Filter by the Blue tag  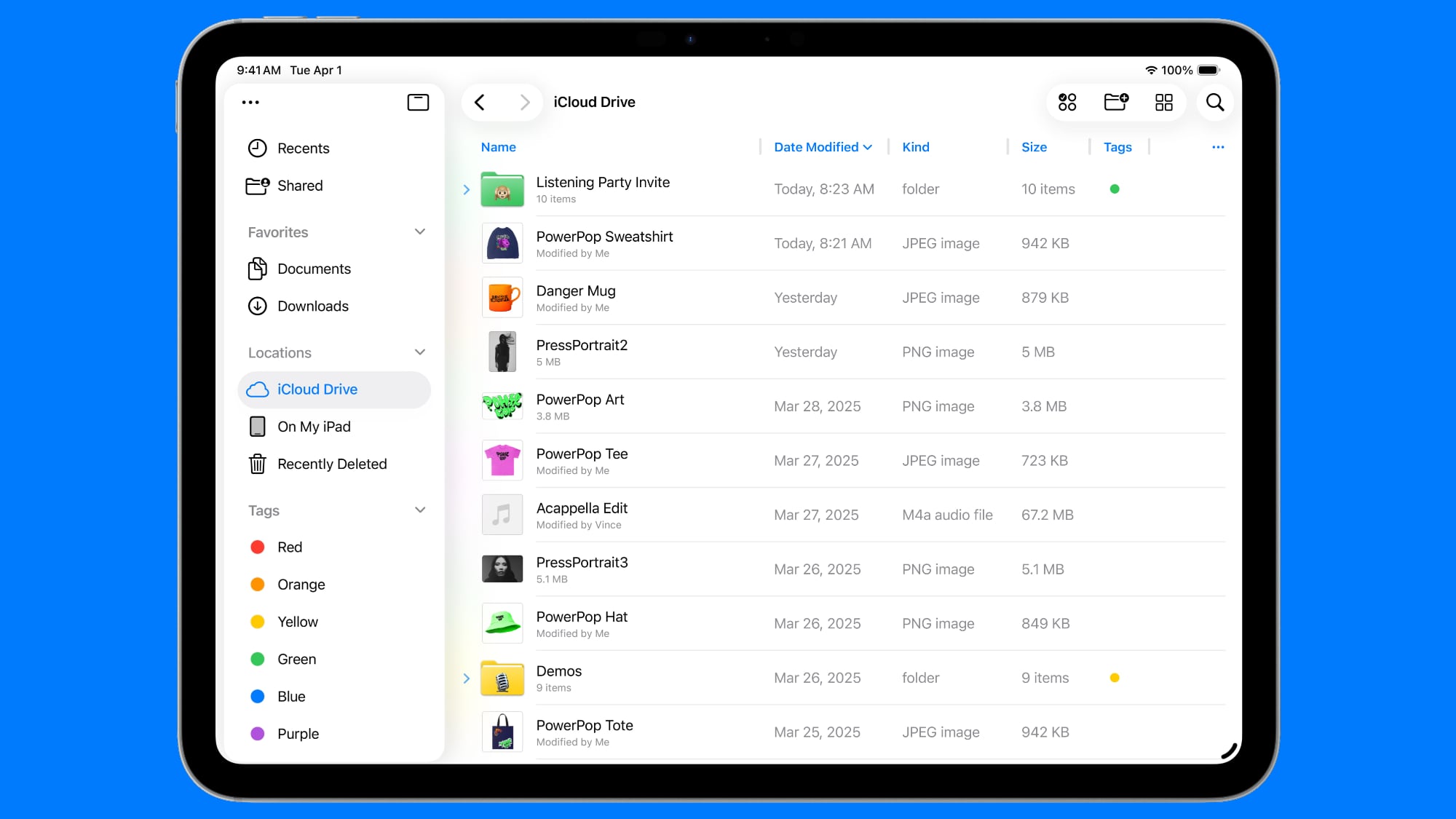(x=335, y=697)
